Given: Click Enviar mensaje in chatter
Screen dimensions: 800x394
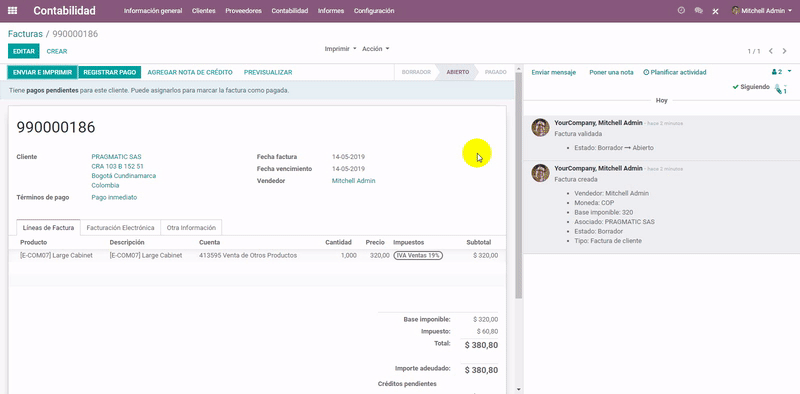Looking at the screenshot, I should click(x=554, y=72).
